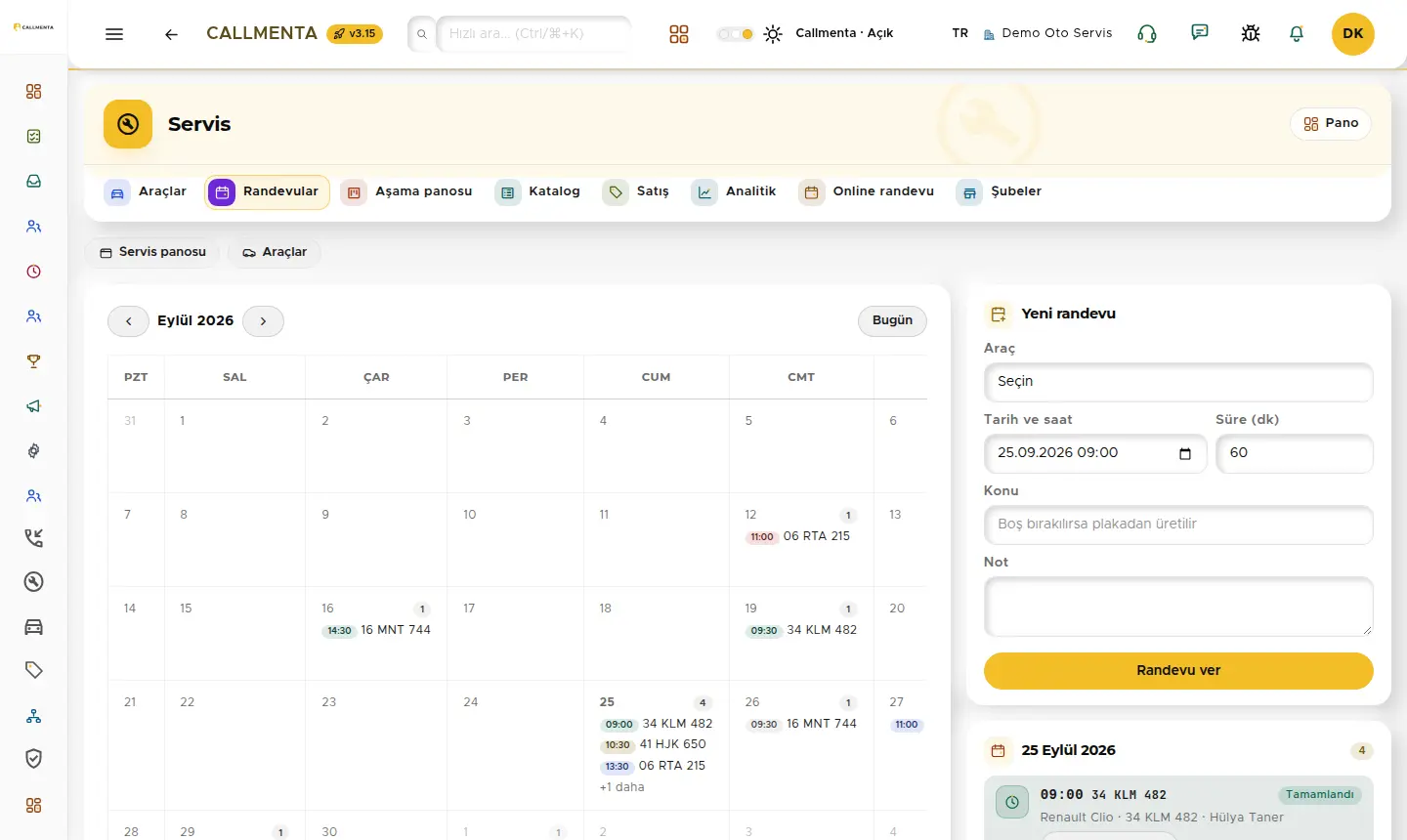Open the Katalog tab
This screenshot has height=840, width=1407.
point(538,192)
